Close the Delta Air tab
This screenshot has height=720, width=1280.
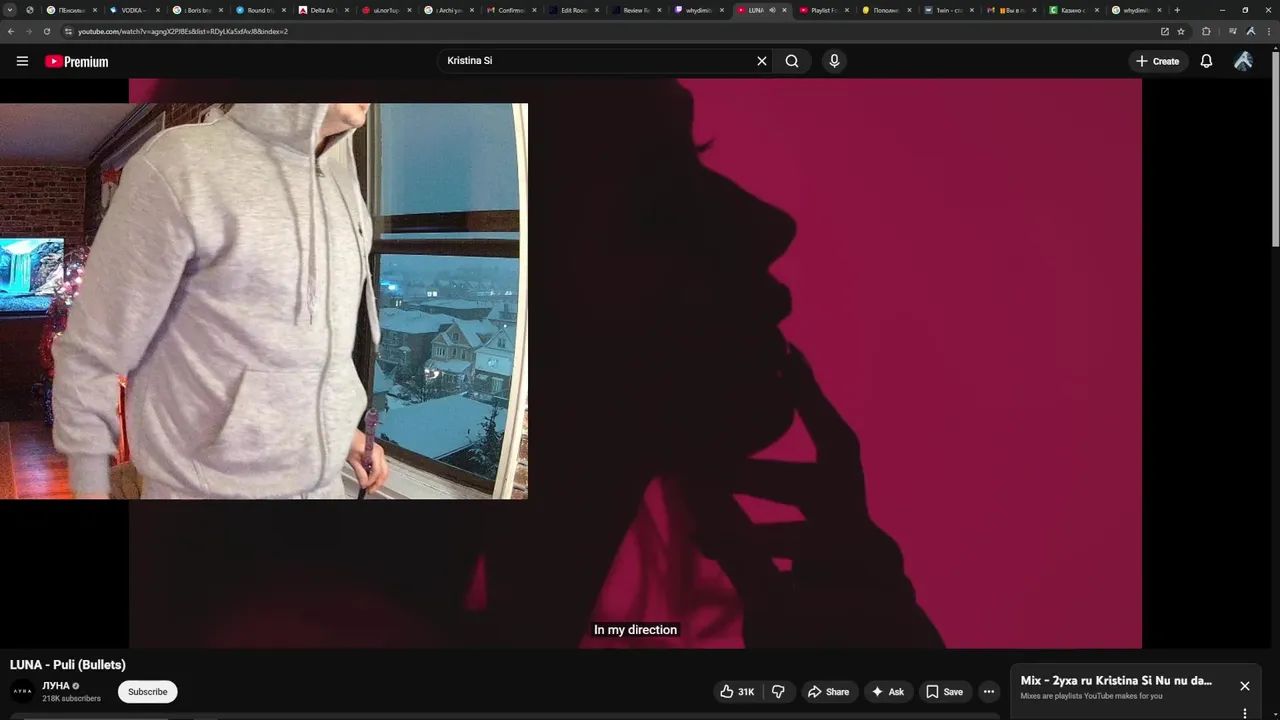[x=346, y=10]
